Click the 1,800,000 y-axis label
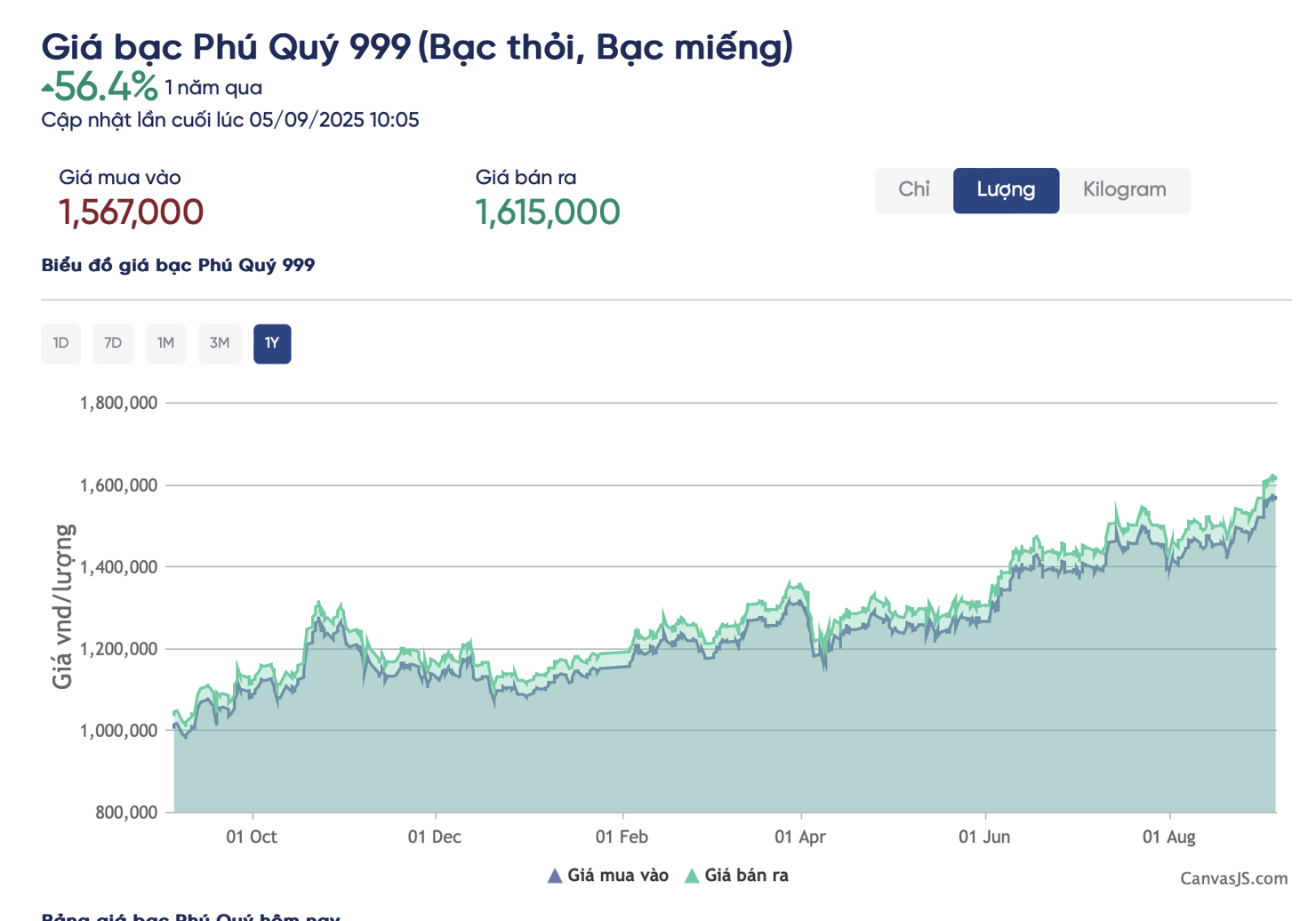The image size is (1316, 921). [x=118, y=403]
